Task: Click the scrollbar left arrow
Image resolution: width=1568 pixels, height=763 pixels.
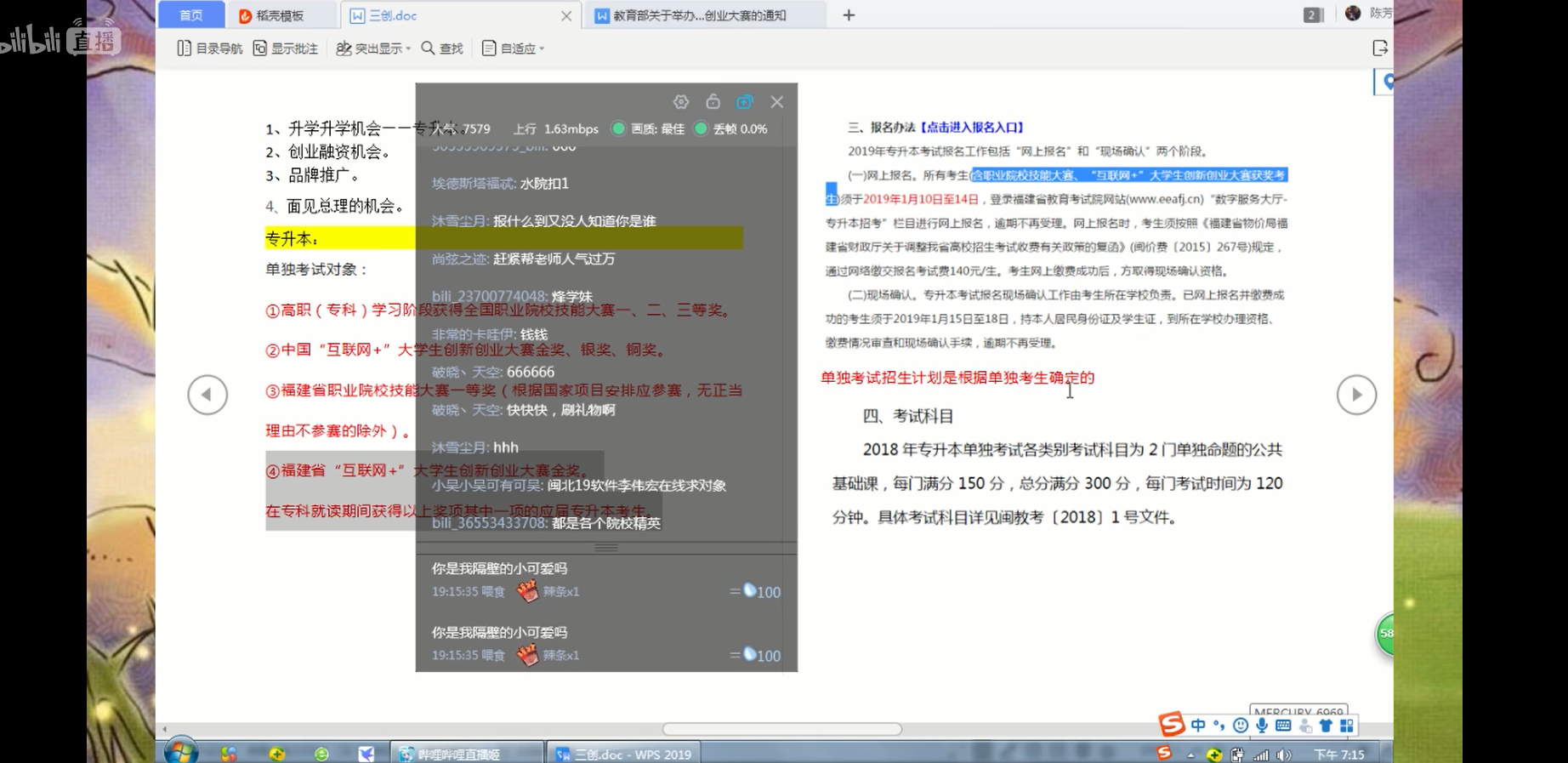Action: click(164, 729)
